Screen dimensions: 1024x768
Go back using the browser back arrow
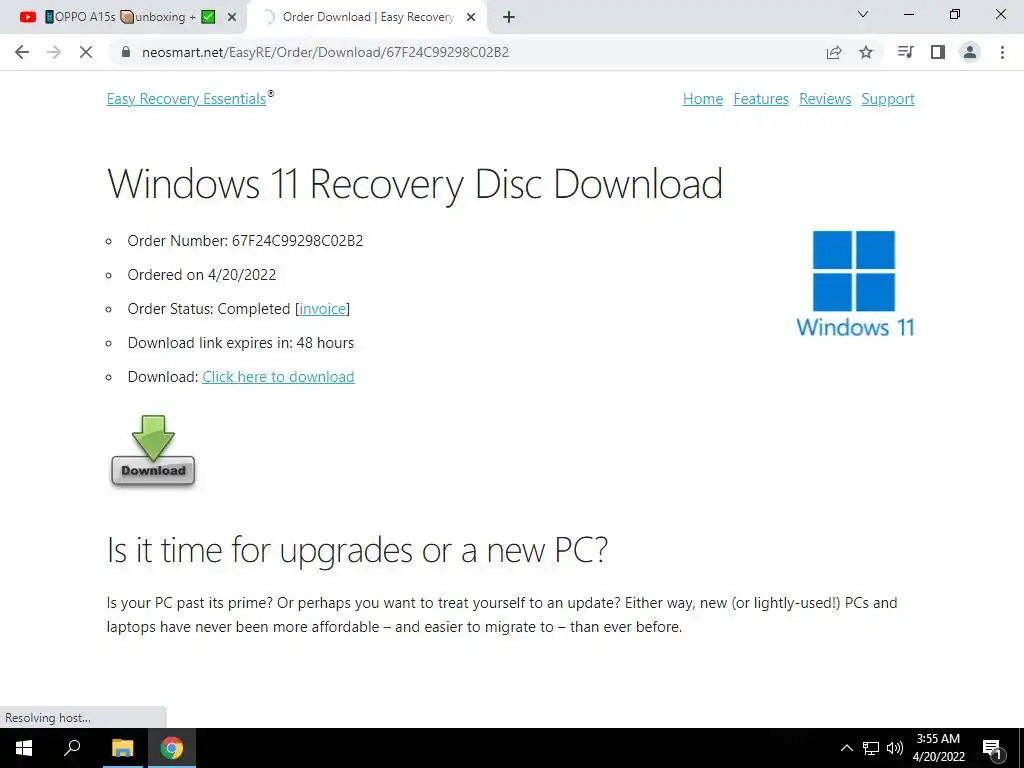click(22, 52)
